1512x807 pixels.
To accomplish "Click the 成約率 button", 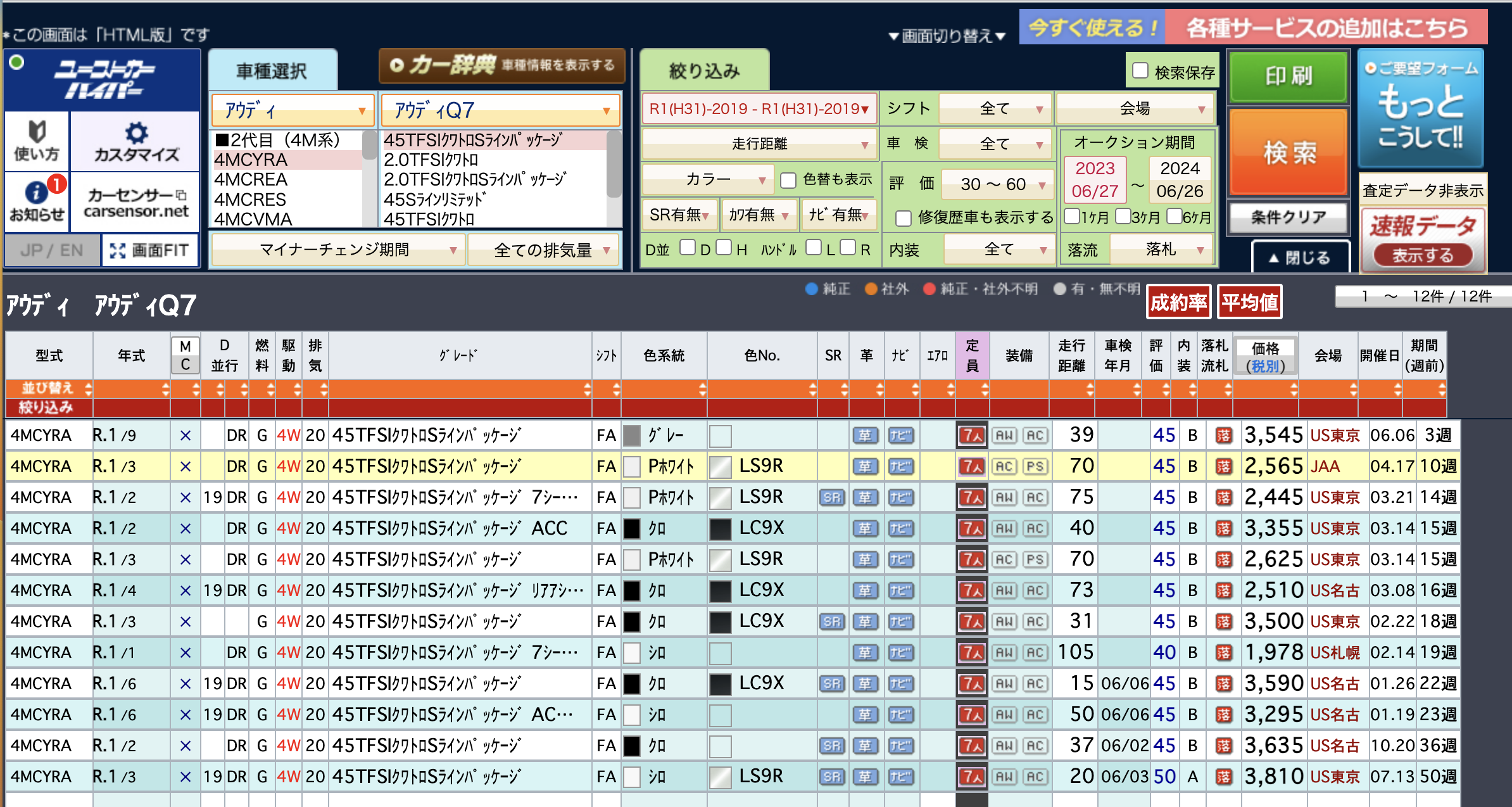I will [1178, 302].
